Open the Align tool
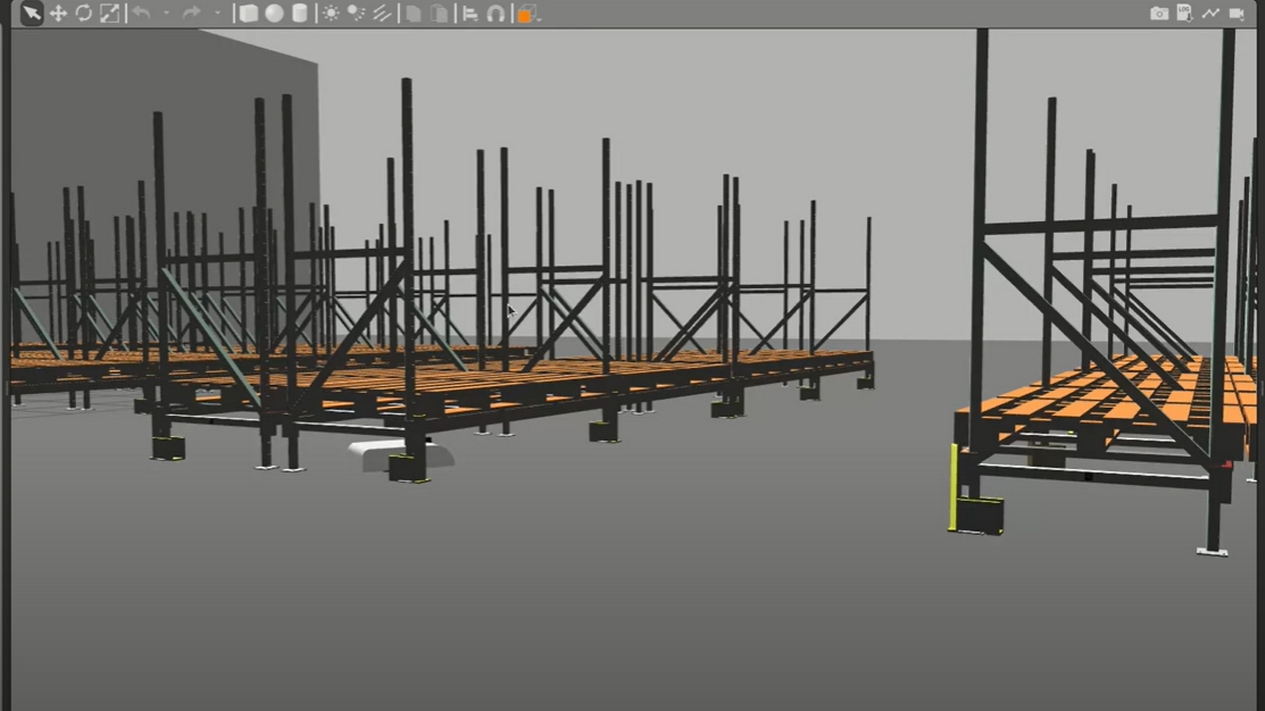1265x711 pixels. [x=470, y=13]
